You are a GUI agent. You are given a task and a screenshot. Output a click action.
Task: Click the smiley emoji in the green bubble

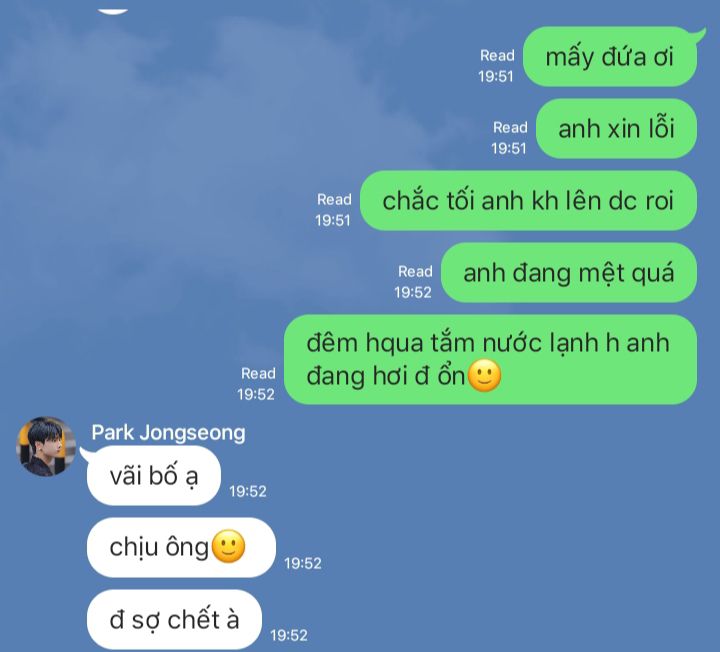[484, 376]
